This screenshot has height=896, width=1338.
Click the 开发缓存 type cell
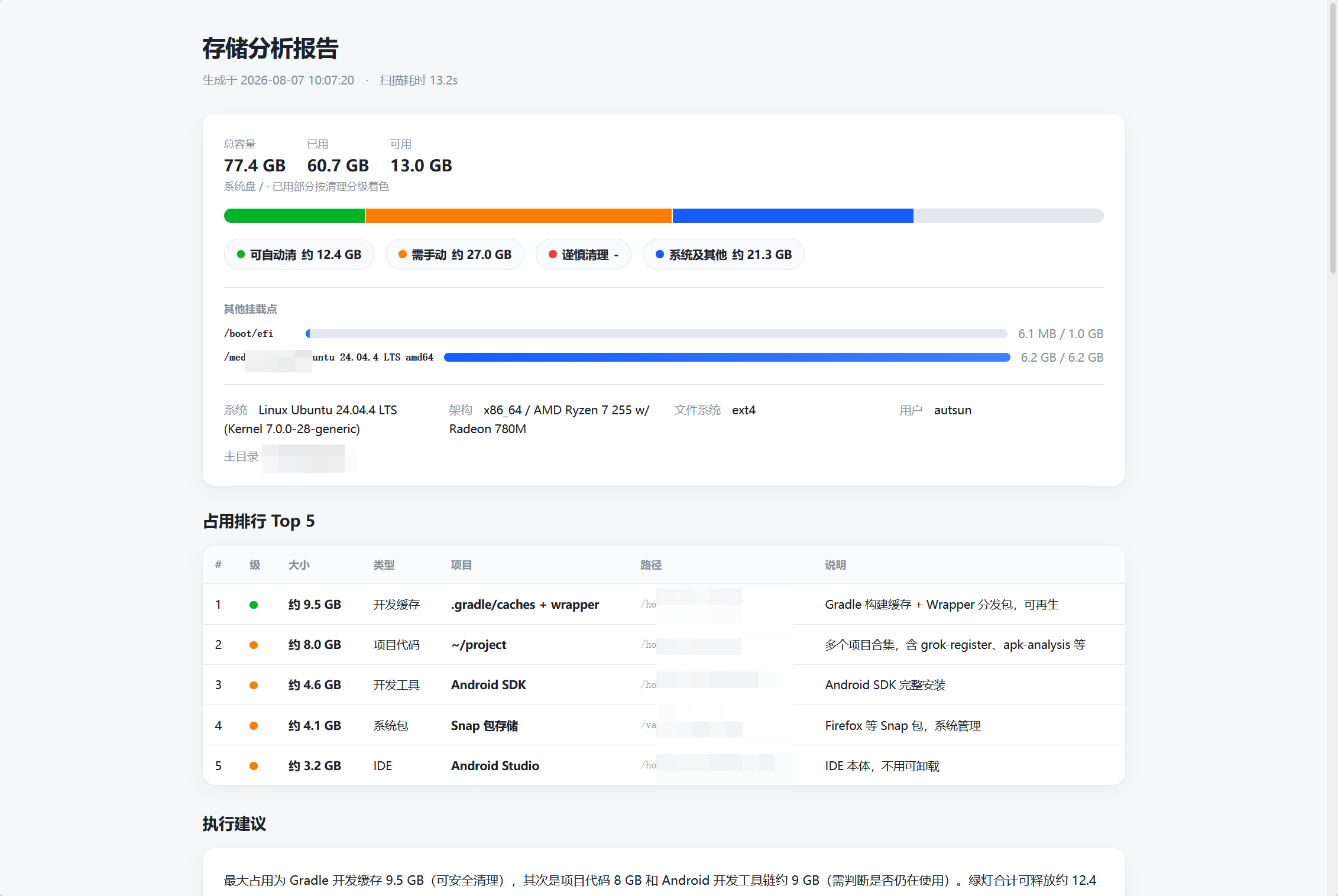coord(397,605)
